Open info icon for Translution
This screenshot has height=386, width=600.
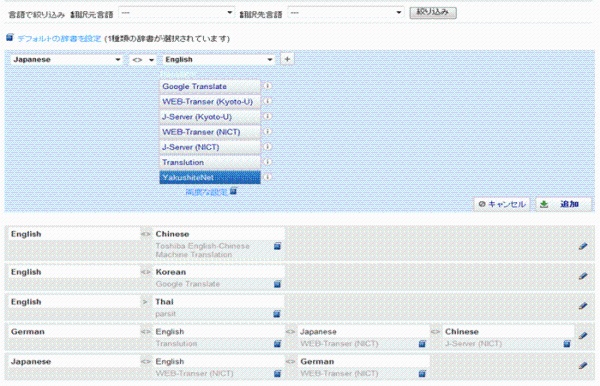click(268, 162)
